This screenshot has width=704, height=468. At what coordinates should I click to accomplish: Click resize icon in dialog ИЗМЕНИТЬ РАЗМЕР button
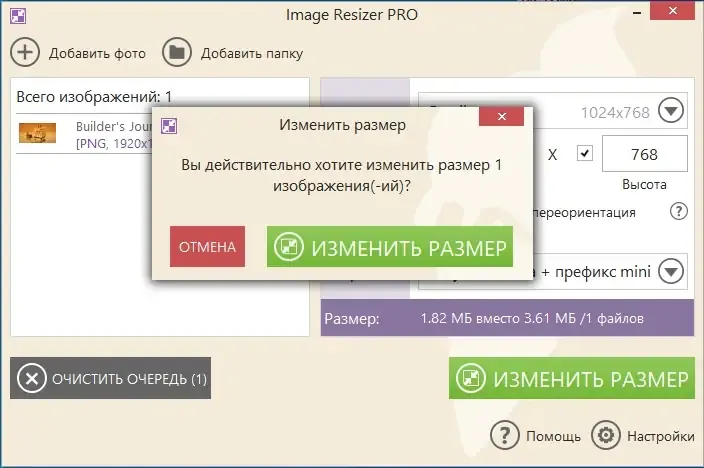(289, 247)
